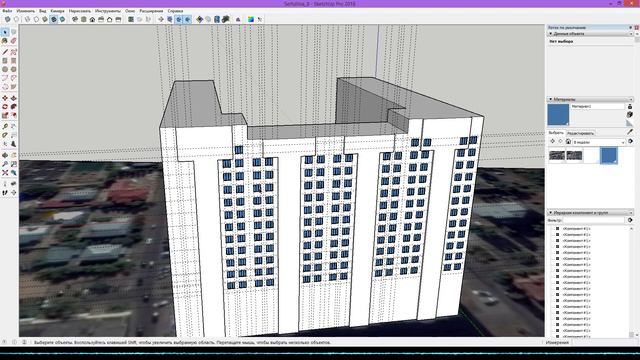Choose the Eraser tool
The width and height of the screenshot is (640, 360).
pos(13,41)
